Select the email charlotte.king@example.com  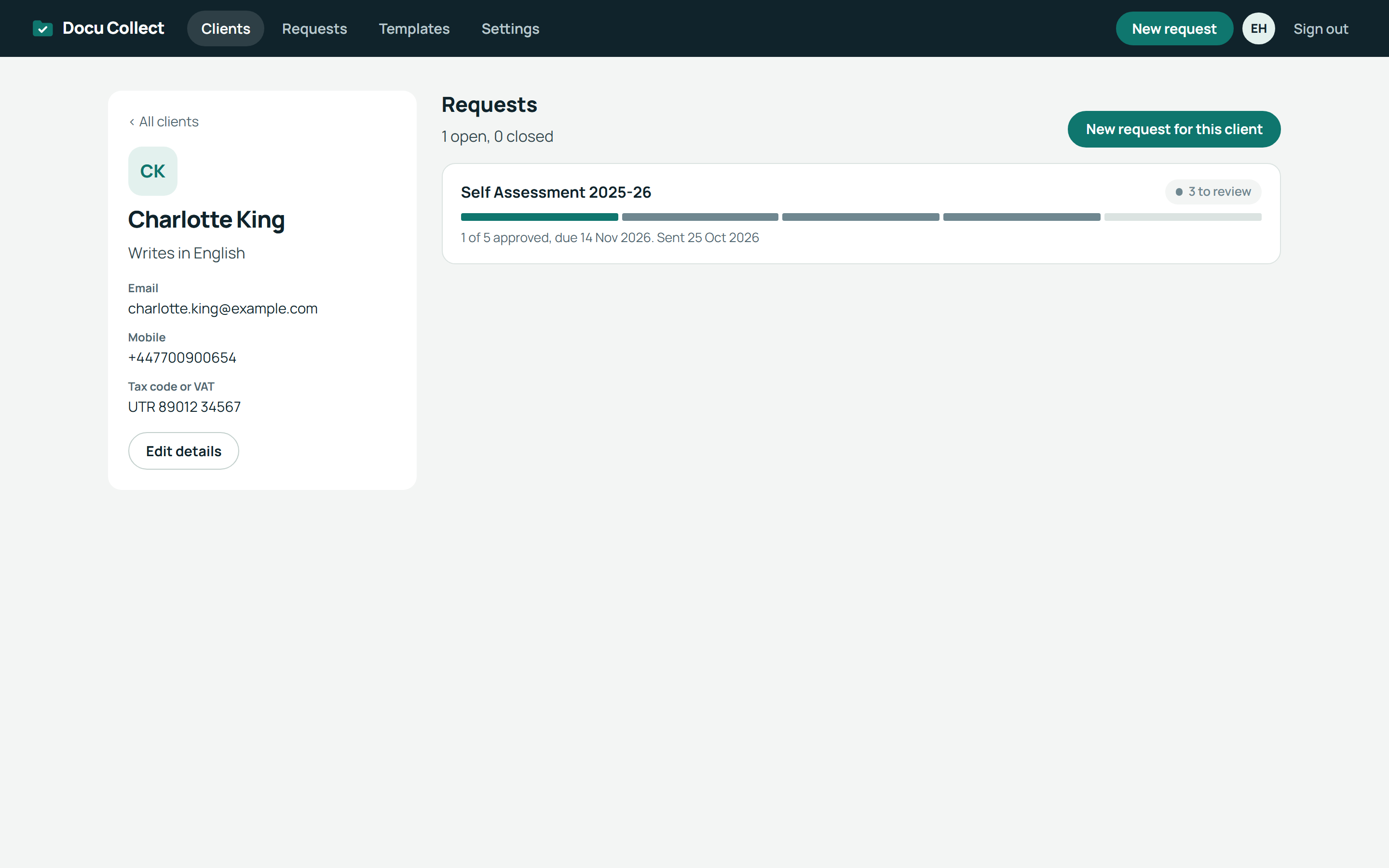[223, 308]
